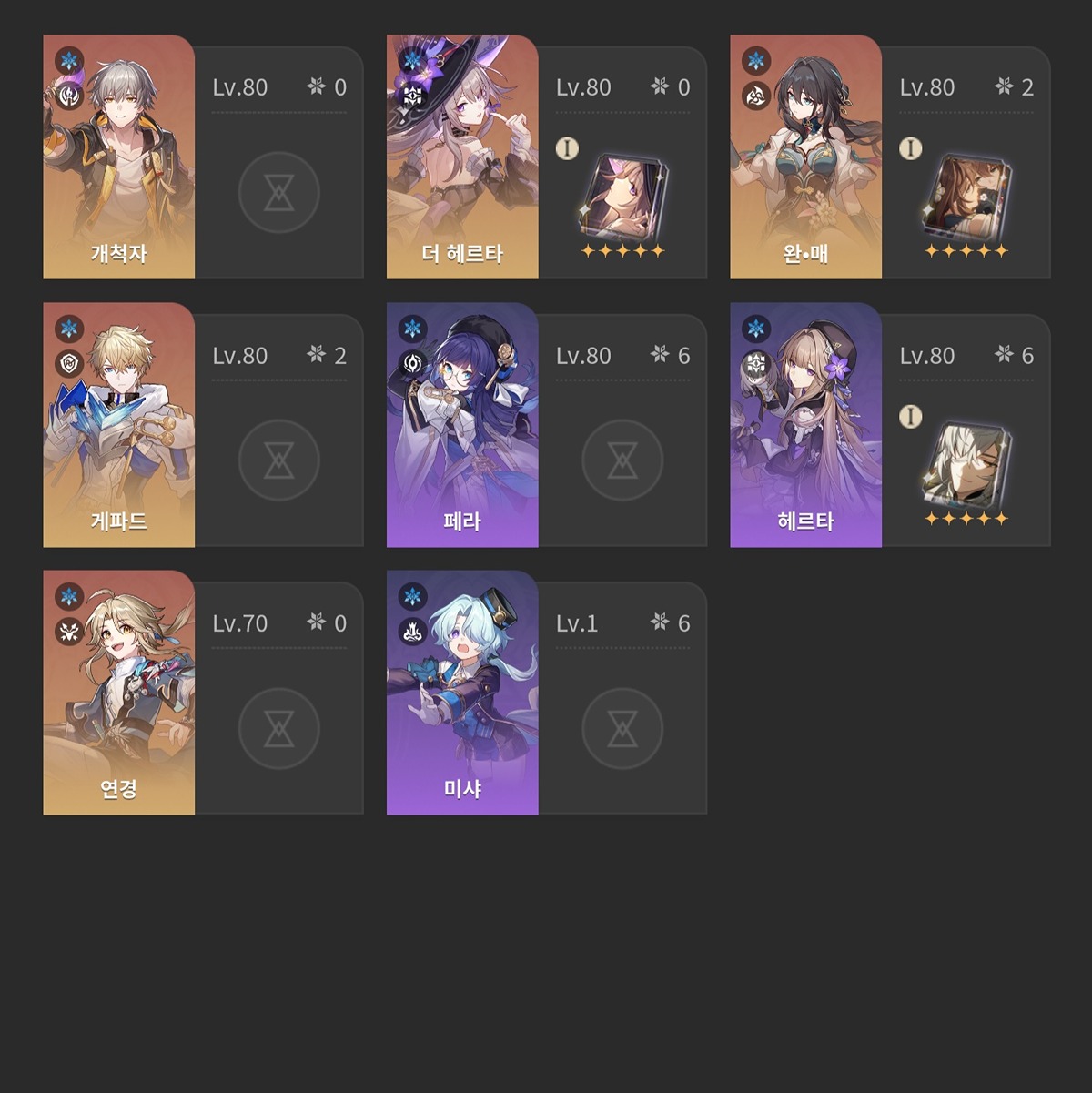Image resolution: width=1092 pixels, height=1093 pixels.
Task: Click the eidolon icon beside 미샤's Lv.1
Action: coord(660,622)
